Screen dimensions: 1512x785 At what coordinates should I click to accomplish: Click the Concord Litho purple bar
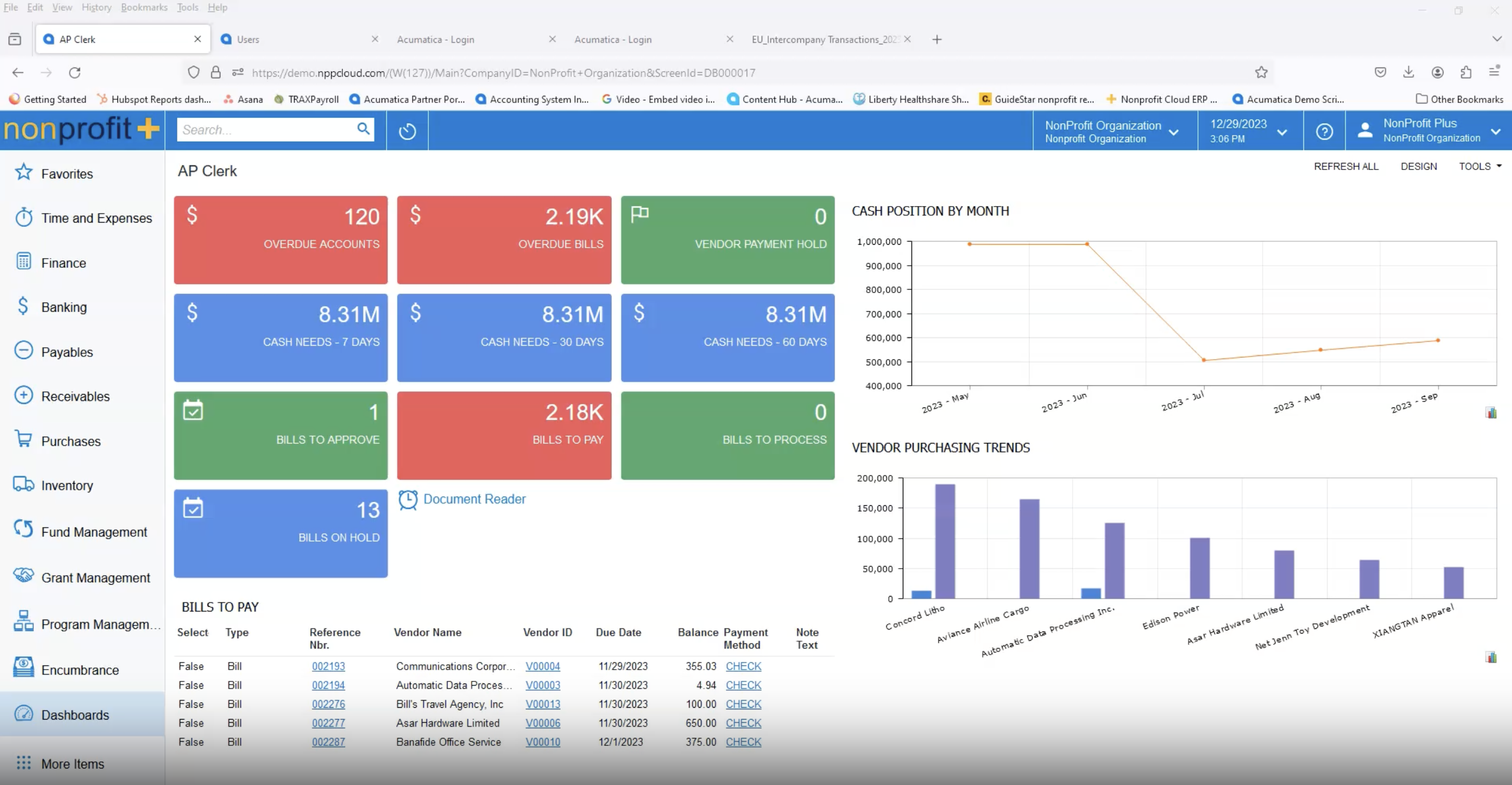945,541
